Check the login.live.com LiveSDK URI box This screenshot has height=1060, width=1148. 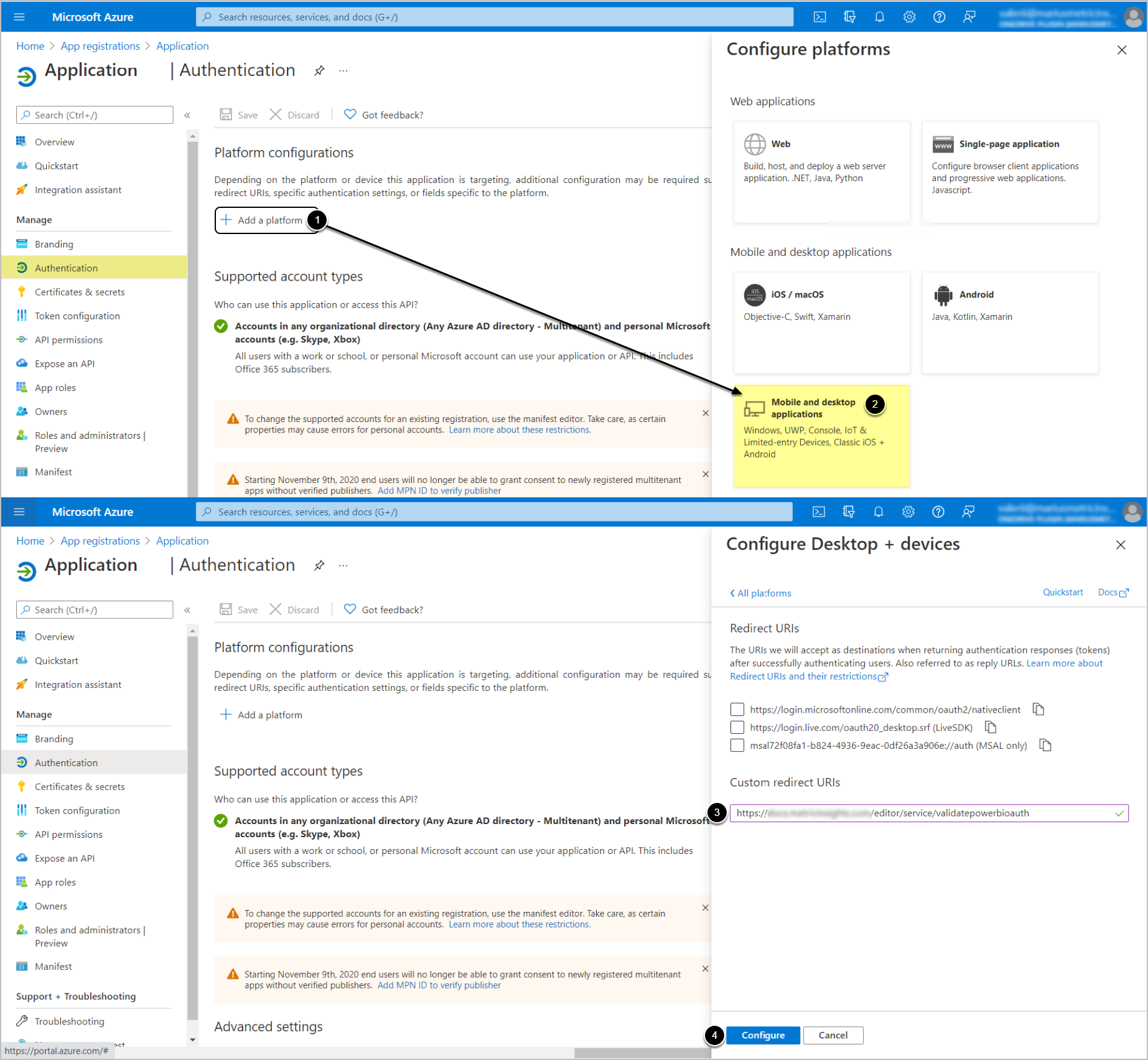pyautogui.click(x=737, y=727)
